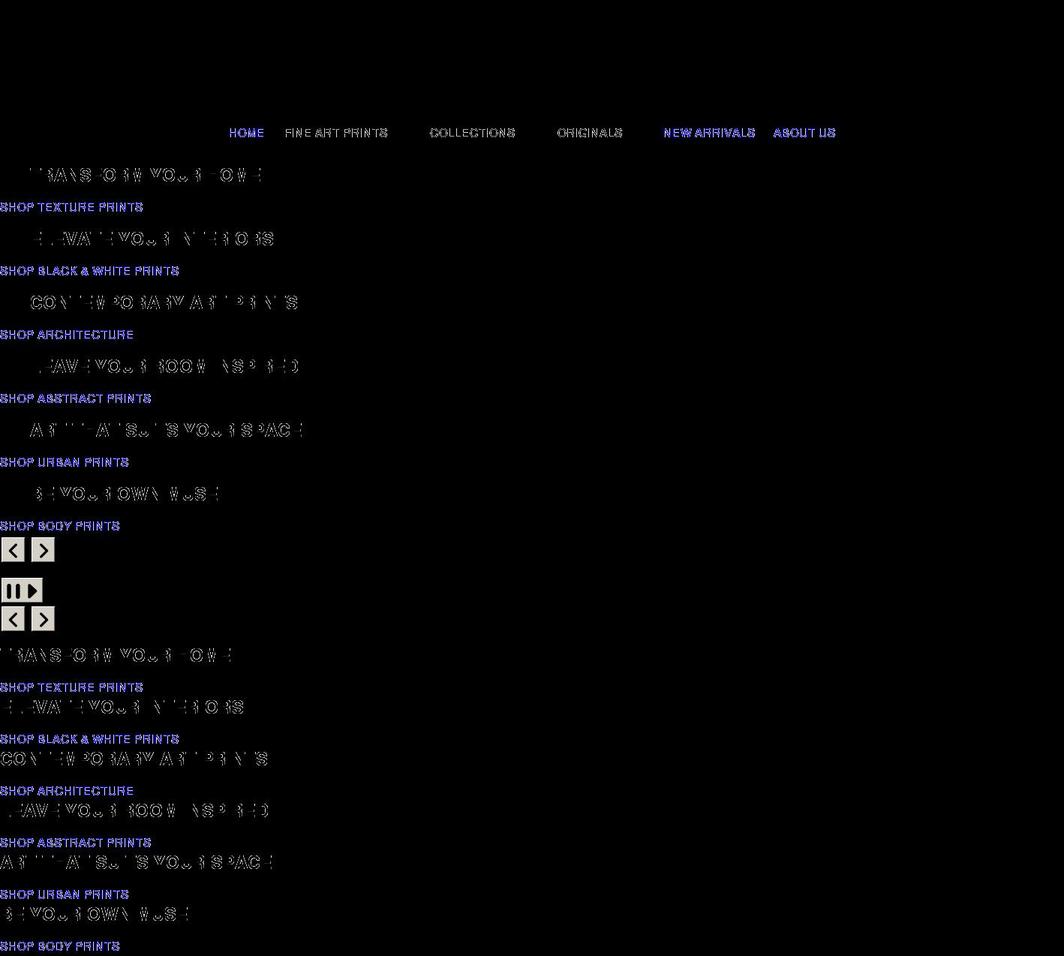Open SHOP URBAN PRINTS above the slider arrows
The height and width of the screenshot is (956, 1064).
64,463
